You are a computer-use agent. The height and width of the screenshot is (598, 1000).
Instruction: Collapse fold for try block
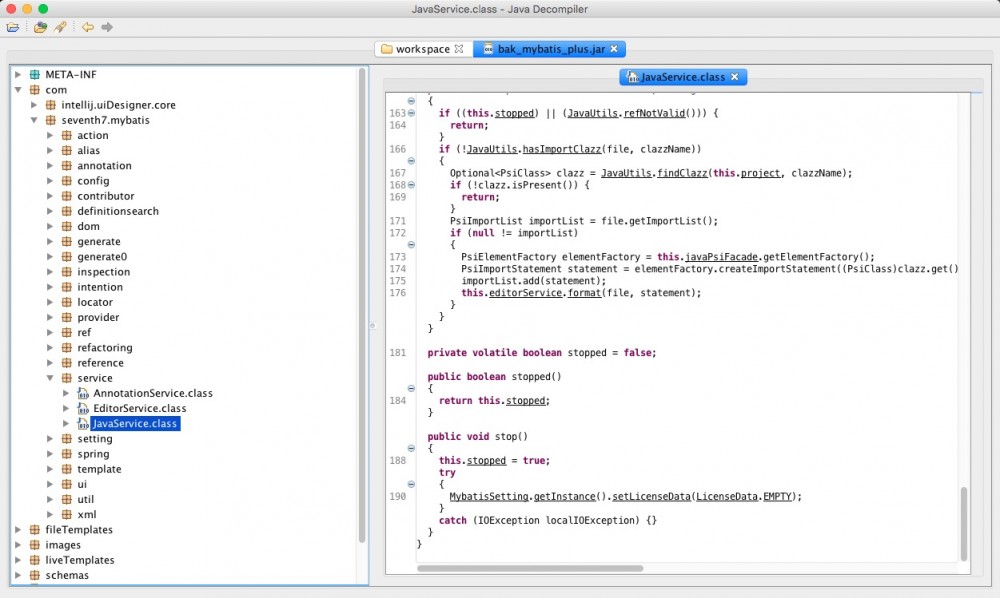click(x=411, y=485)
